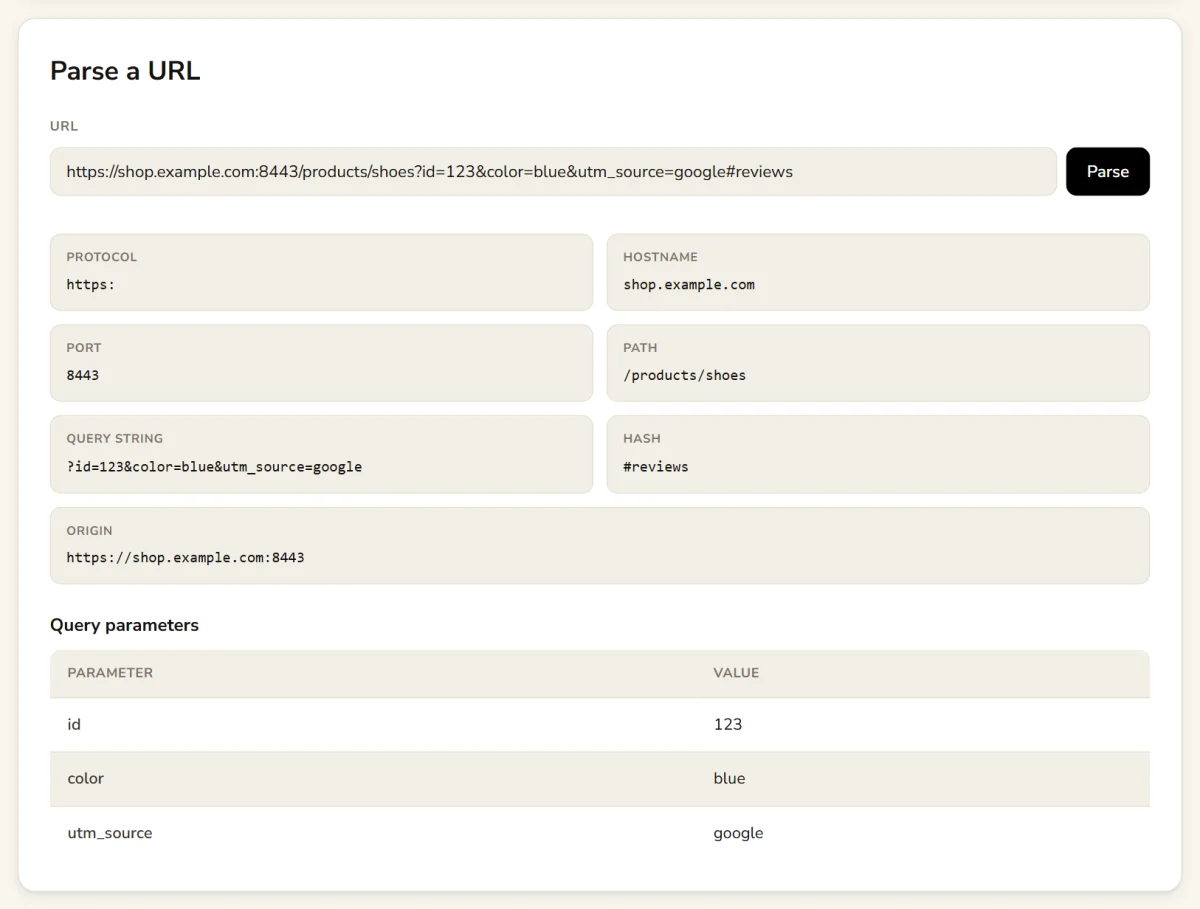Select the port value 8443
Image resolution: width=1200 pixels, height=909 pixels.
pos(83,375)
